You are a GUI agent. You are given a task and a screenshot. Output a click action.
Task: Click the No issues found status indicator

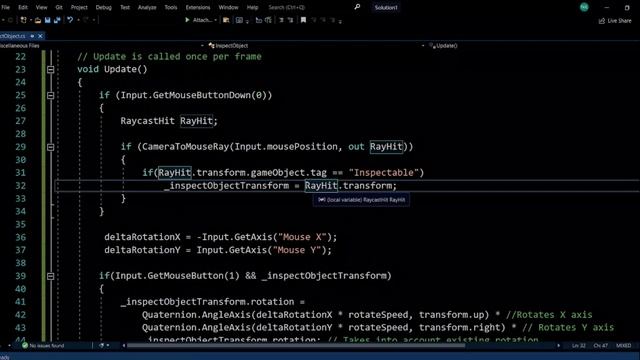point(43,346)
